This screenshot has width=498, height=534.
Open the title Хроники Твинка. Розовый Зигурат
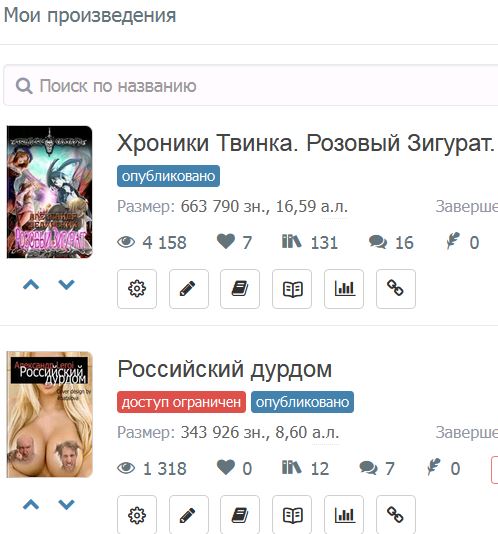tap(306, 143)
